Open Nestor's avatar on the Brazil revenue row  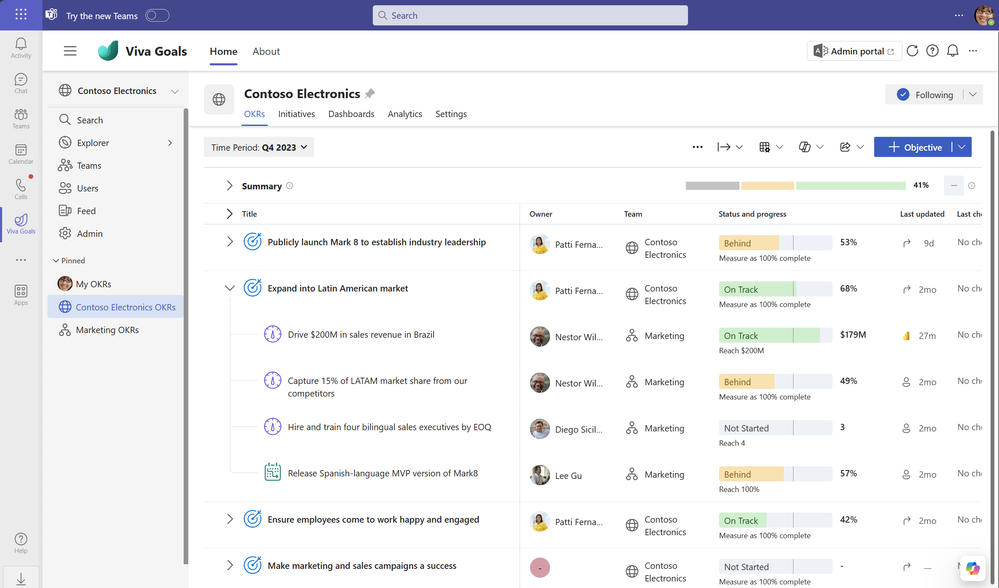pyautogui.click(x=540, y=336)
